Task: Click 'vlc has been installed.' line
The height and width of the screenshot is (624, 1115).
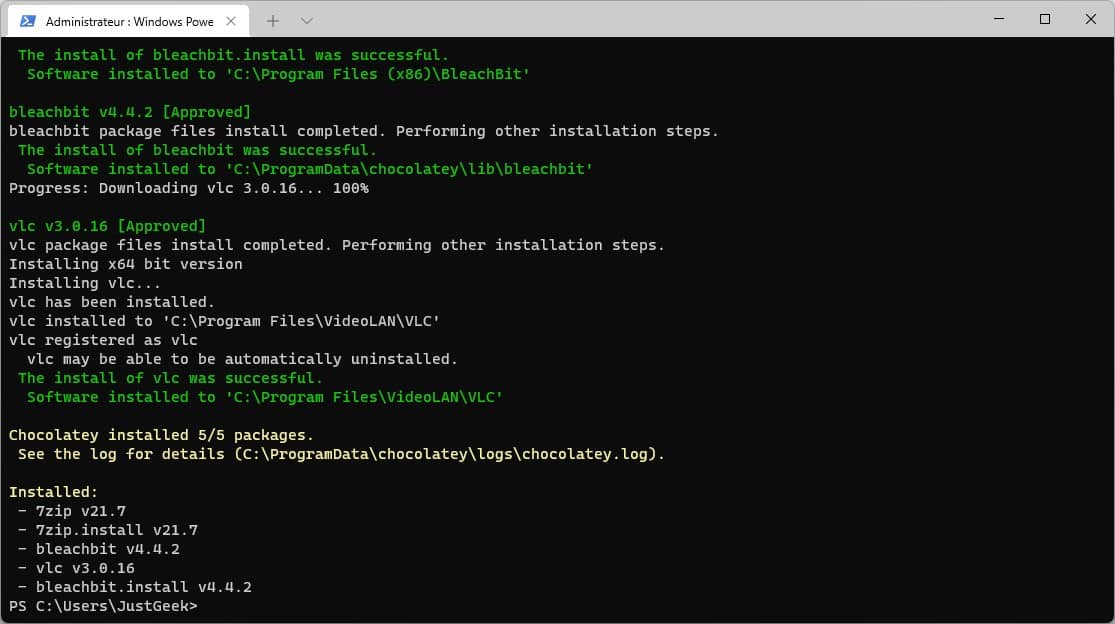Action: pyautogui.click(x=112, y=302)
